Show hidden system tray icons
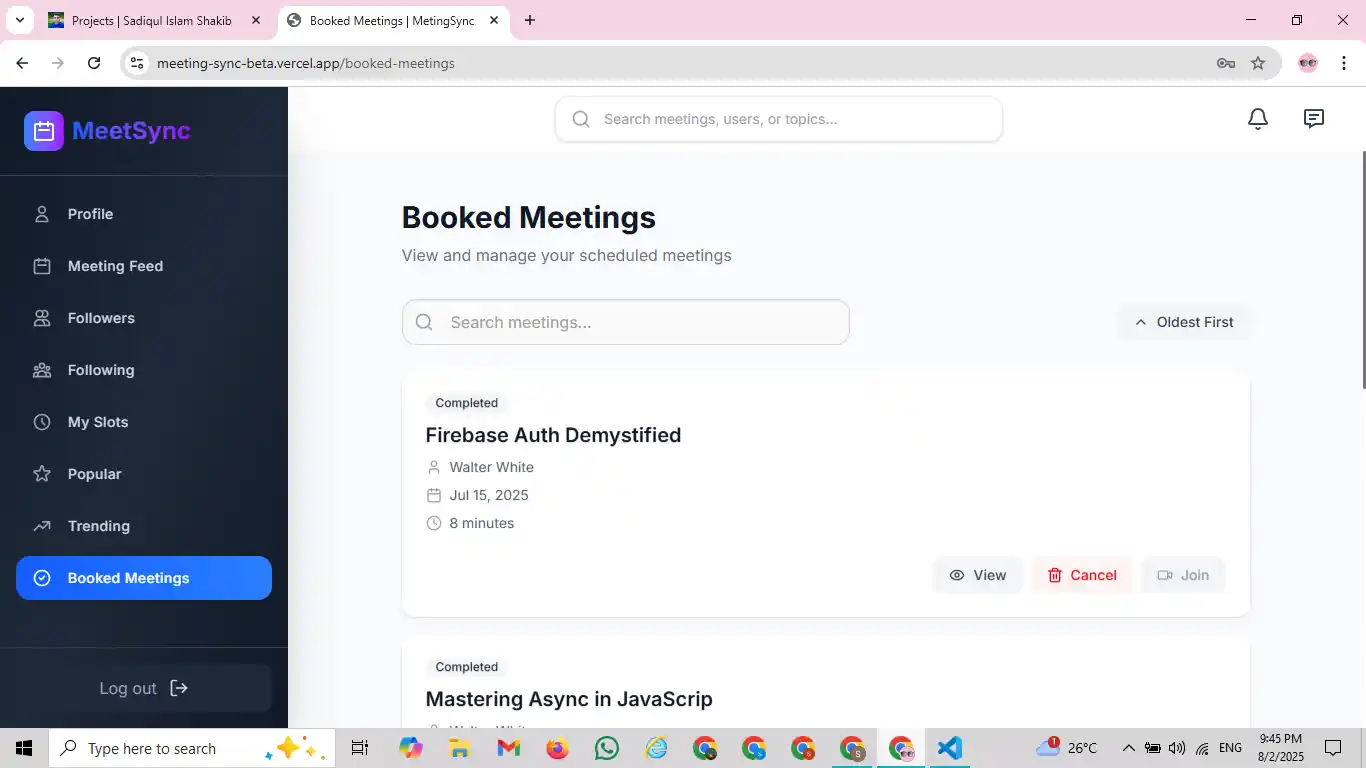Viewport: 1366px width, 768px height. click(x=1128, y=748)
